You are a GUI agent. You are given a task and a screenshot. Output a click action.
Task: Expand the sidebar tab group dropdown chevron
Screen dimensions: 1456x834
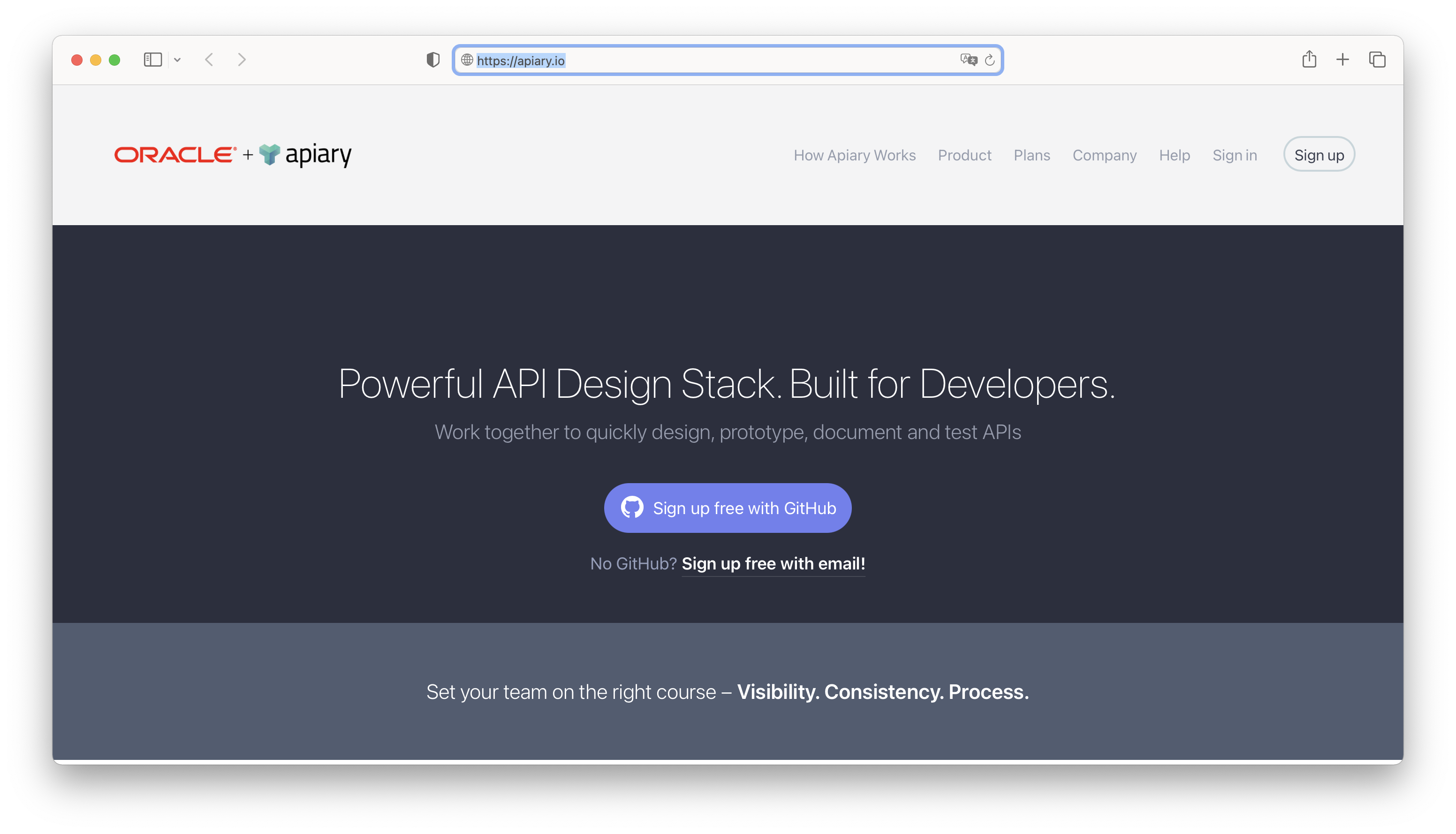pyautogui.click(x=178, y=60)
